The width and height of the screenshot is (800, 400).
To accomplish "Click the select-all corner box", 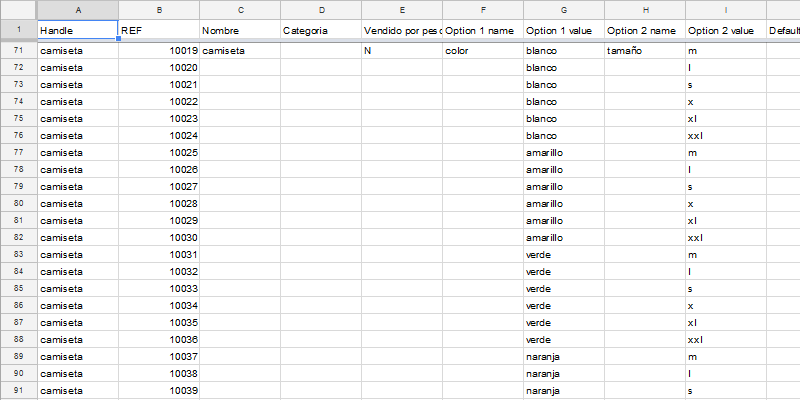I will pyautogui.click(x=19, y=10).
